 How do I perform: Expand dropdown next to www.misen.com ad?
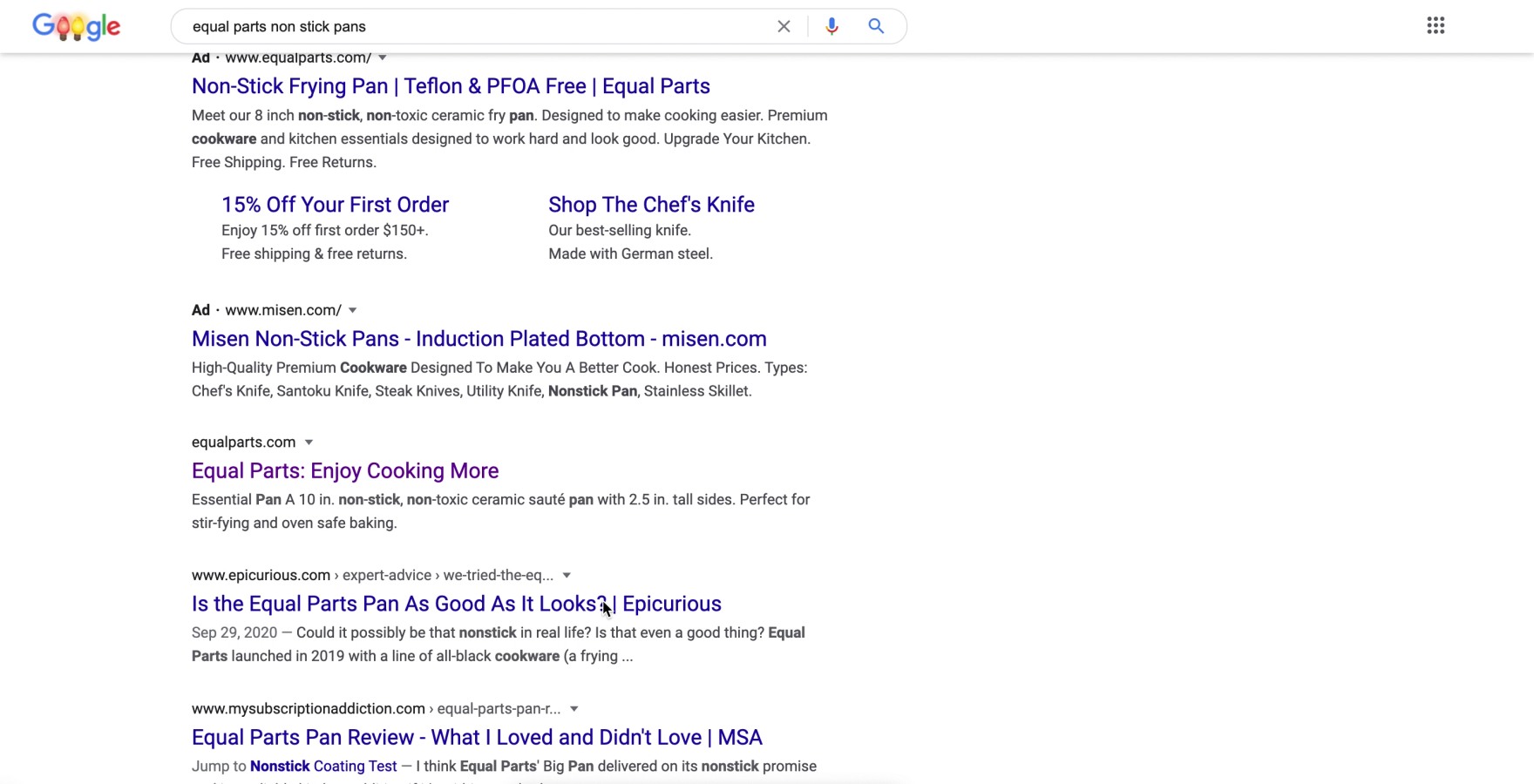point(353,310)
